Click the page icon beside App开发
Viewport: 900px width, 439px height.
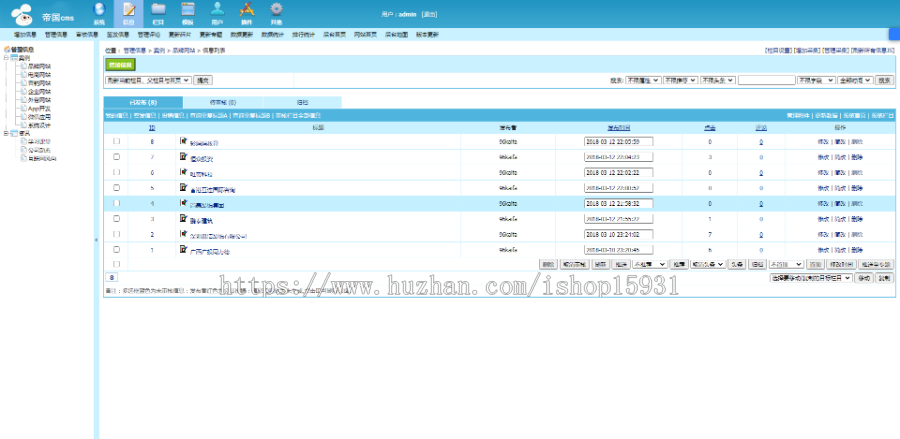tap(24, 108)
